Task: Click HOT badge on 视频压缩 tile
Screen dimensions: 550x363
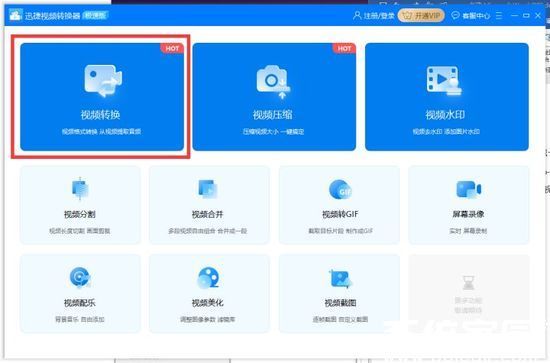Action: click(344, 48)
